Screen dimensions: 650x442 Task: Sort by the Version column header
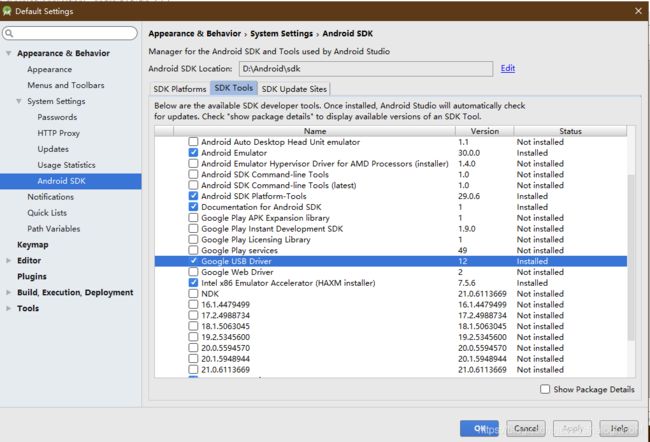tap(485, 131)
